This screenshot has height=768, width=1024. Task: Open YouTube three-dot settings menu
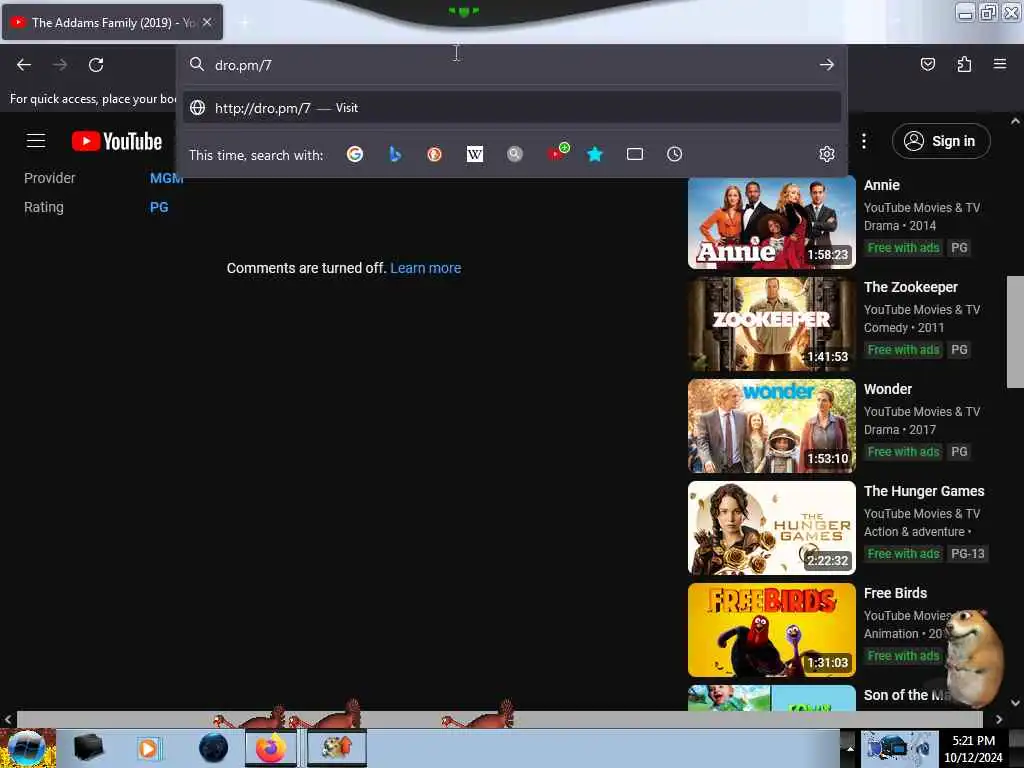pos(863,141)
